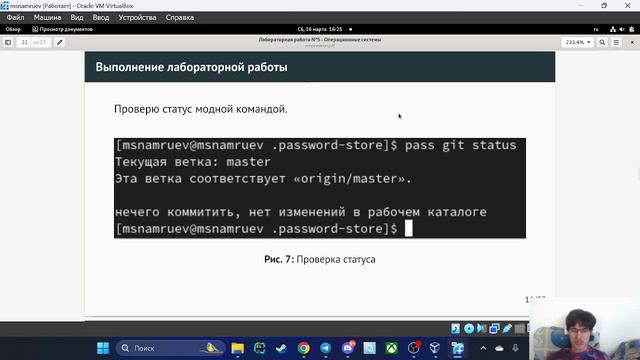This screenshot has height=360, width=640.
Task: Click the page number field showing 11
Action: point(25,42)
